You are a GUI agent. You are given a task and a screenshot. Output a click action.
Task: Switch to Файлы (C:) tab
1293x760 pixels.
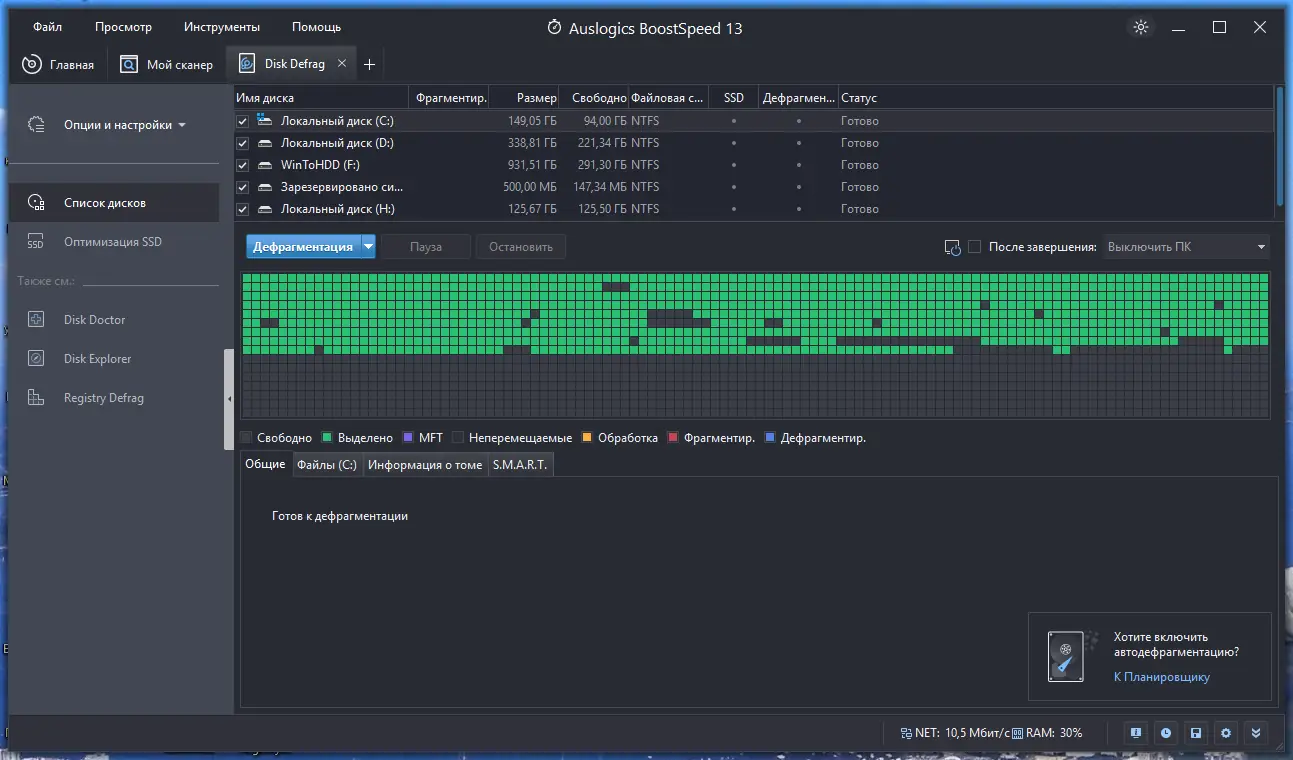(327, 465)
